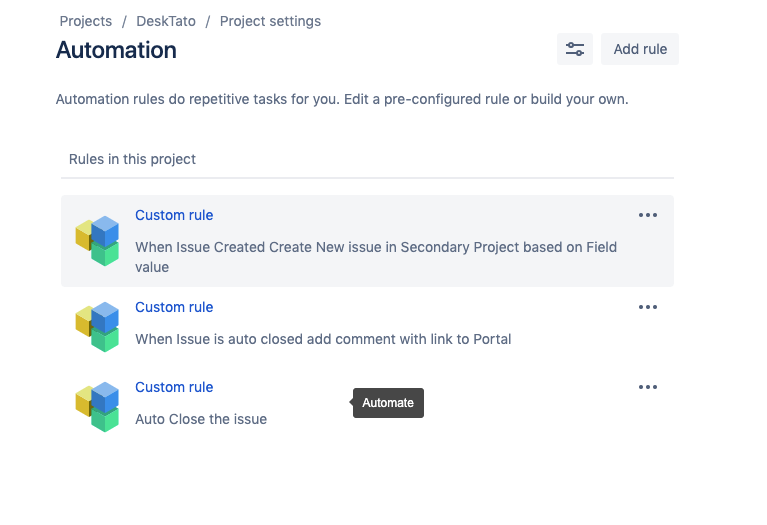Click cube icon of Secondary Project rule
The width and height of the screenshot is (767, 525).
point(98,240)
